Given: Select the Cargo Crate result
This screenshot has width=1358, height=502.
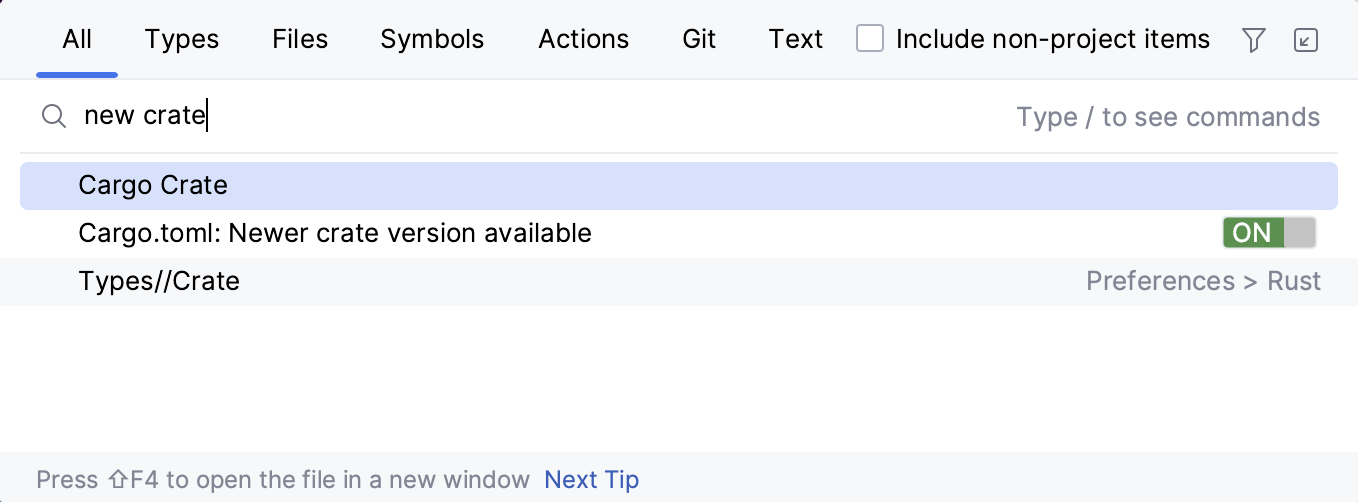Looking at the screenshot, I should coord(153,186).
